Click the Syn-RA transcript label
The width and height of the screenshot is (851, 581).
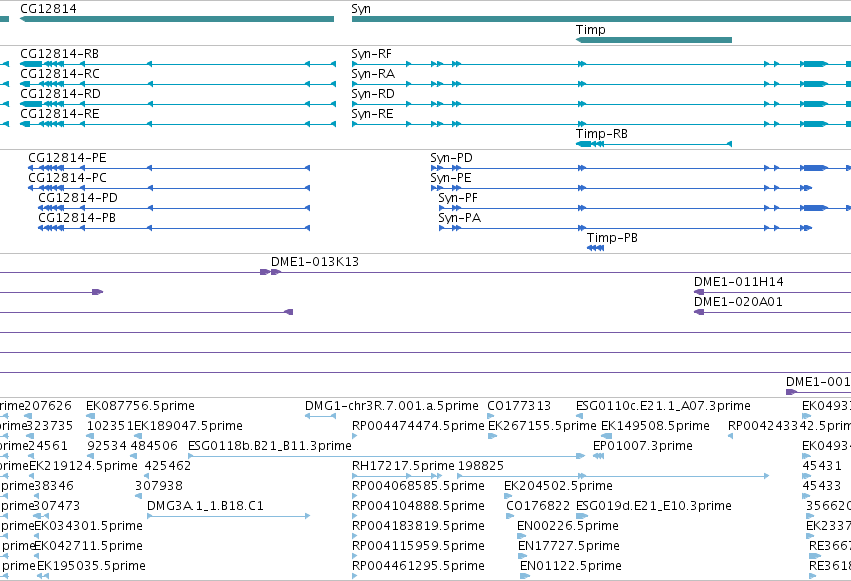click(x=373, y=74)
